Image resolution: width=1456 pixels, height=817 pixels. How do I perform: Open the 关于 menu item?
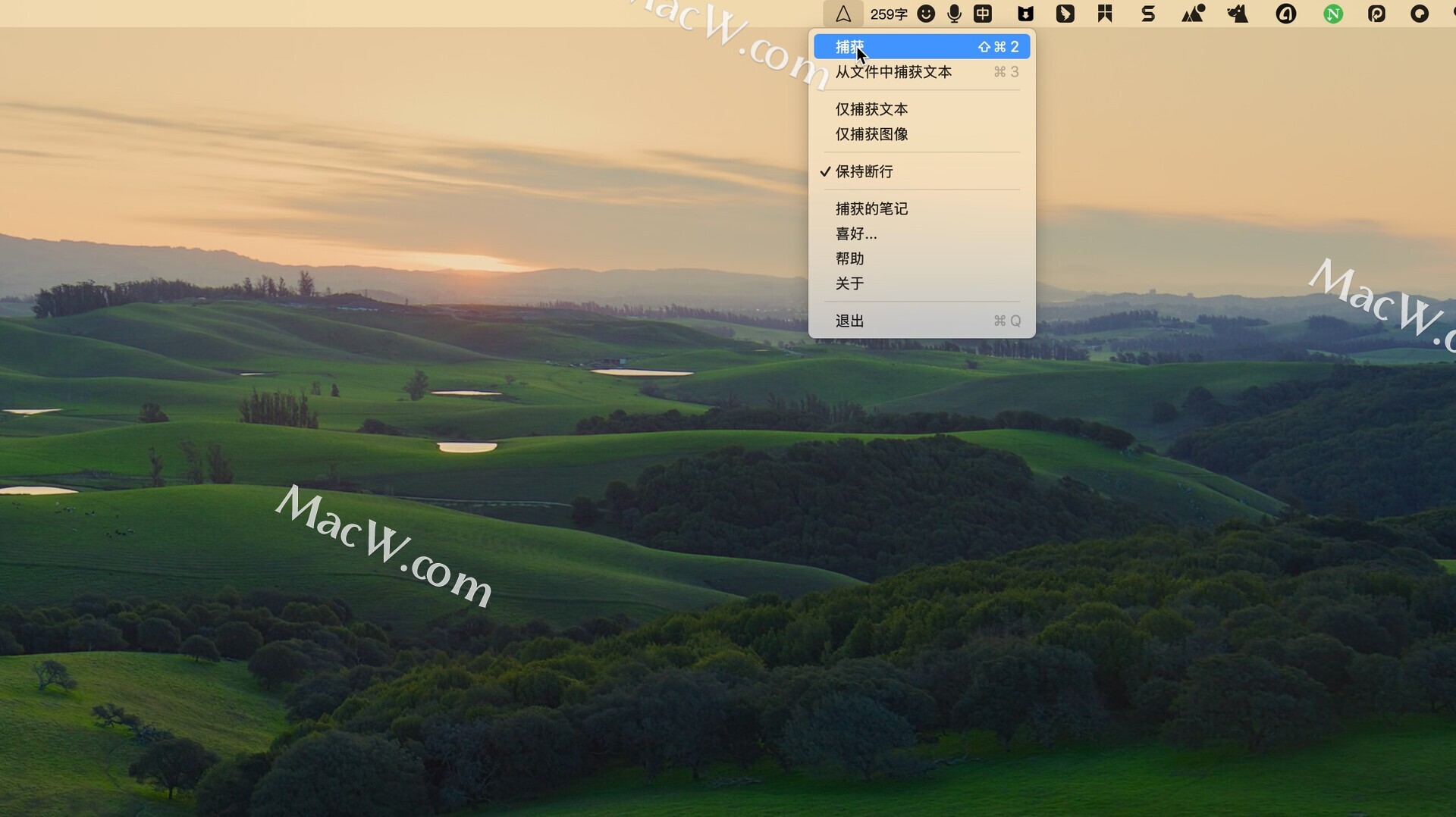click(921, 283)
